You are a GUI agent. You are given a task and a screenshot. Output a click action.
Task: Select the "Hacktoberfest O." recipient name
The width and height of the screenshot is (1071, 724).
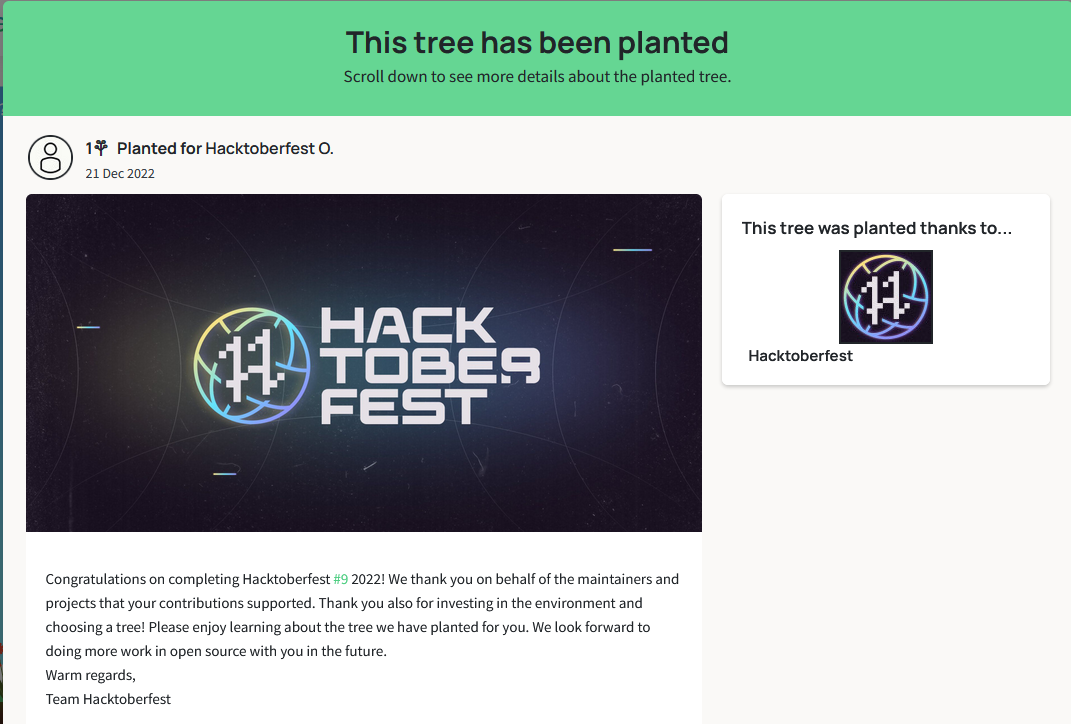tap(269, 149)
